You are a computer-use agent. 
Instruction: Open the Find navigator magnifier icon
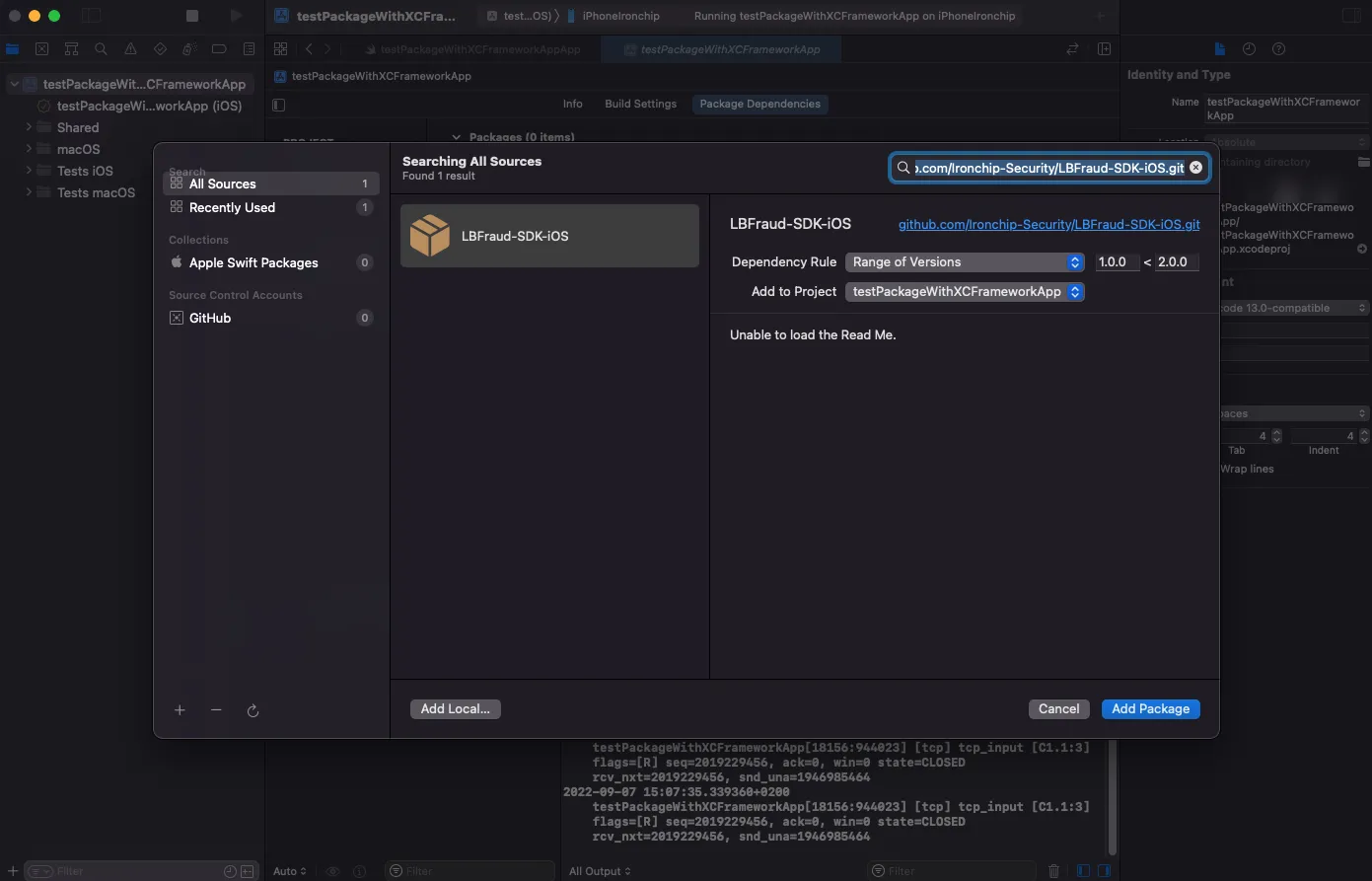(101, 48)
